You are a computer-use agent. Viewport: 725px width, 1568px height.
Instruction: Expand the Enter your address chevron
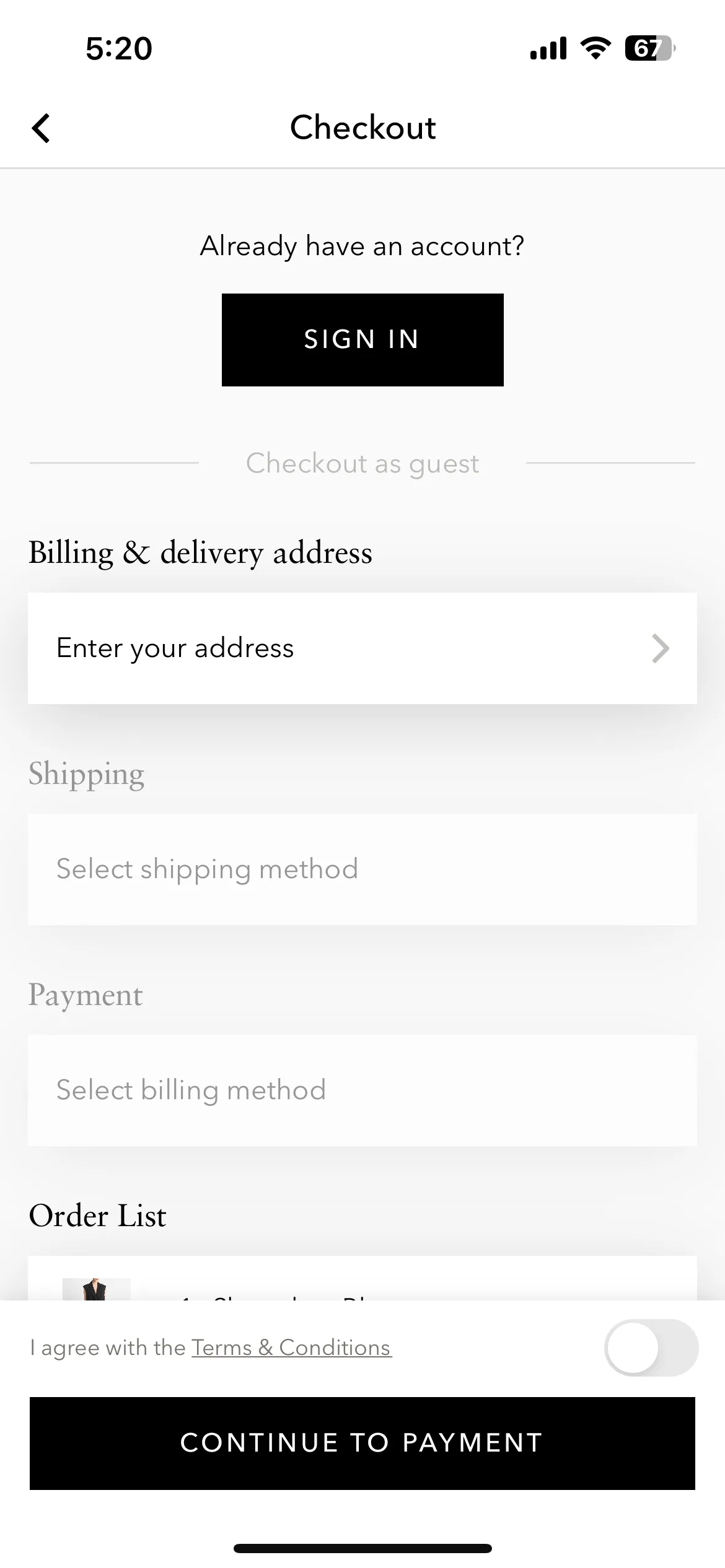[x=661, y=648]
